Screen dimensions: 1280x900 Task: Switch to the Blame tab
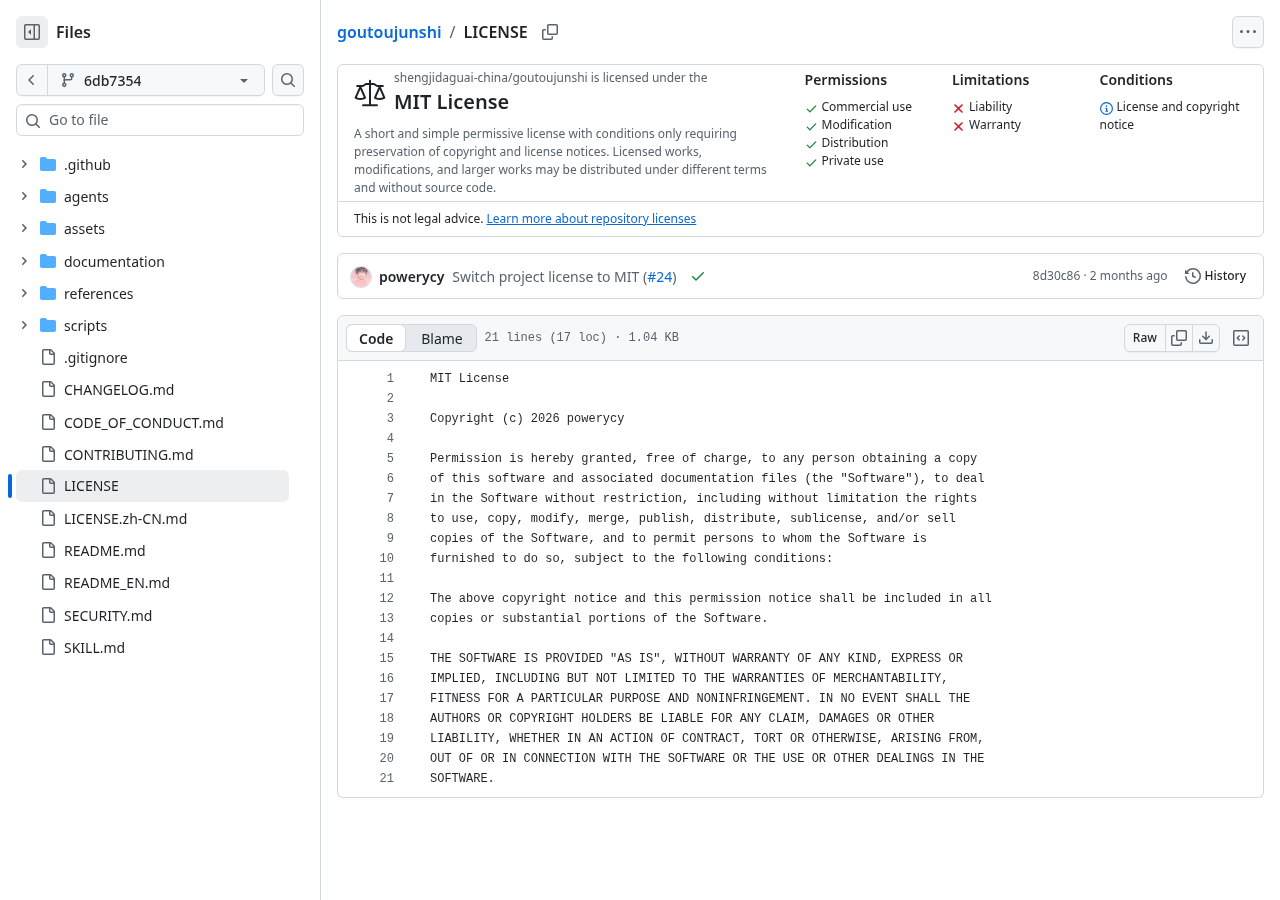coord(442,338)
